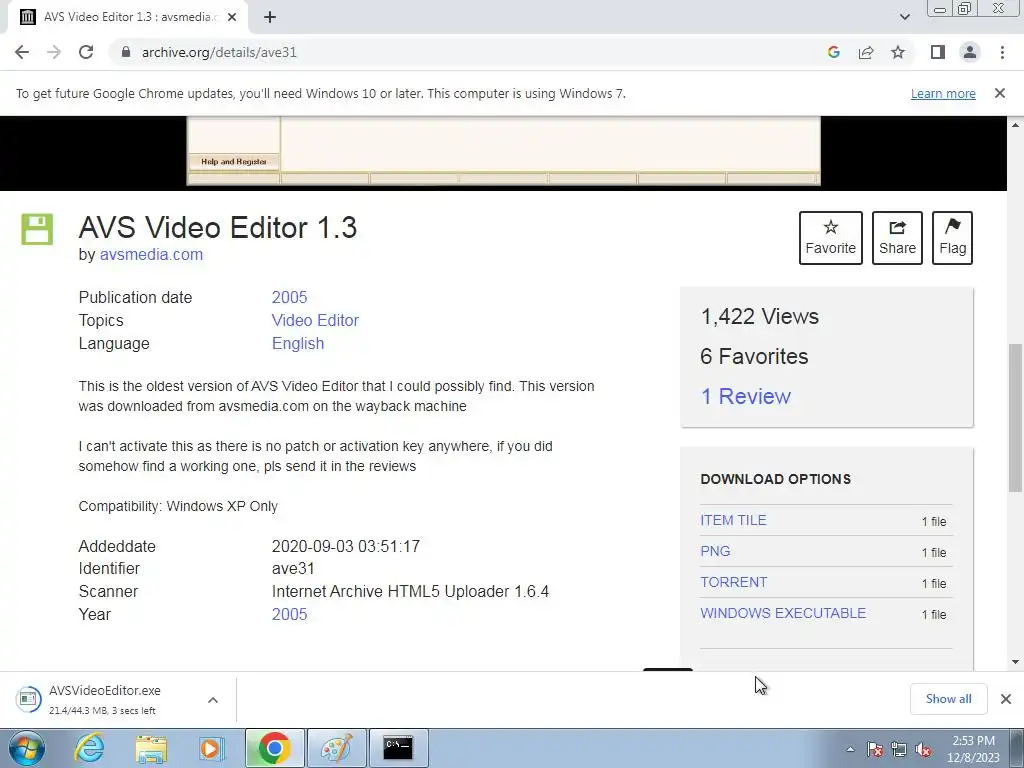Click the address bar URL field
Viewport: 1024px width, 768px height.
pyautogui.click(x=470, y=52)
